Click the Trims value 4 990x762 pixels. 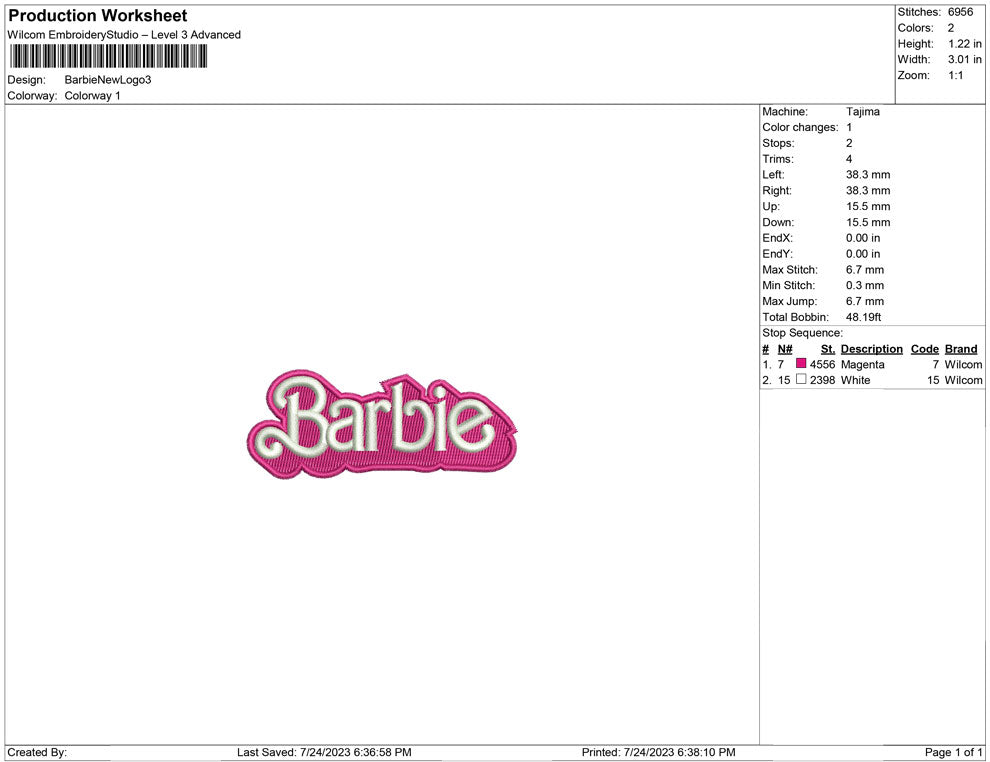(x=849, y=158)
